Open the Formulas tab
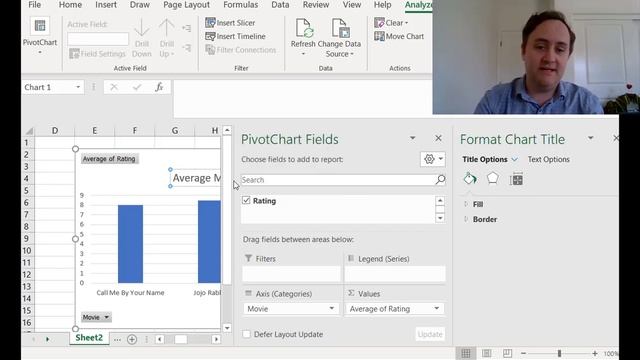This screenshot has width=640, height=360. tap(240, 5)
